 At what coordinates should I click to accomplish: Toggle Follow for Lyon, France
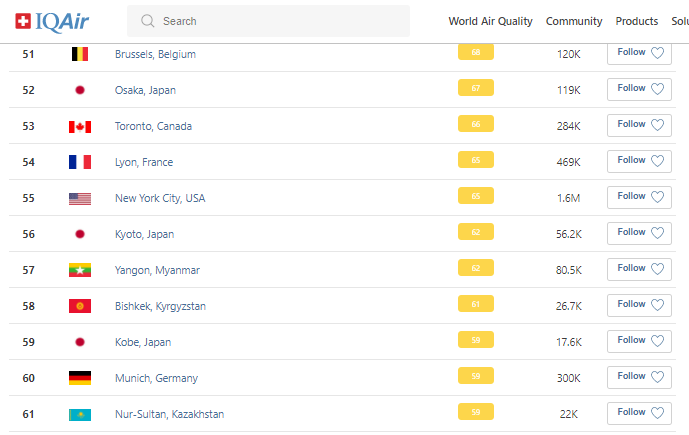coord(639,161)
